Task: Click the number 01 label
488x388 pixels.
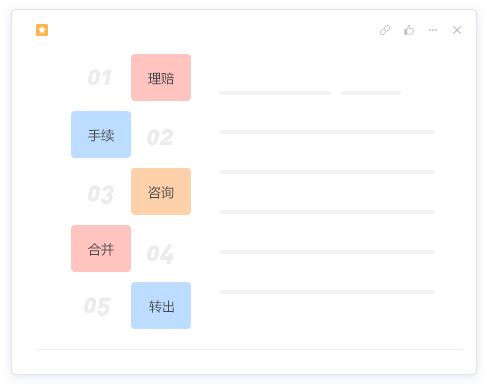Action: pyautogui.click(x=100, y=78)
